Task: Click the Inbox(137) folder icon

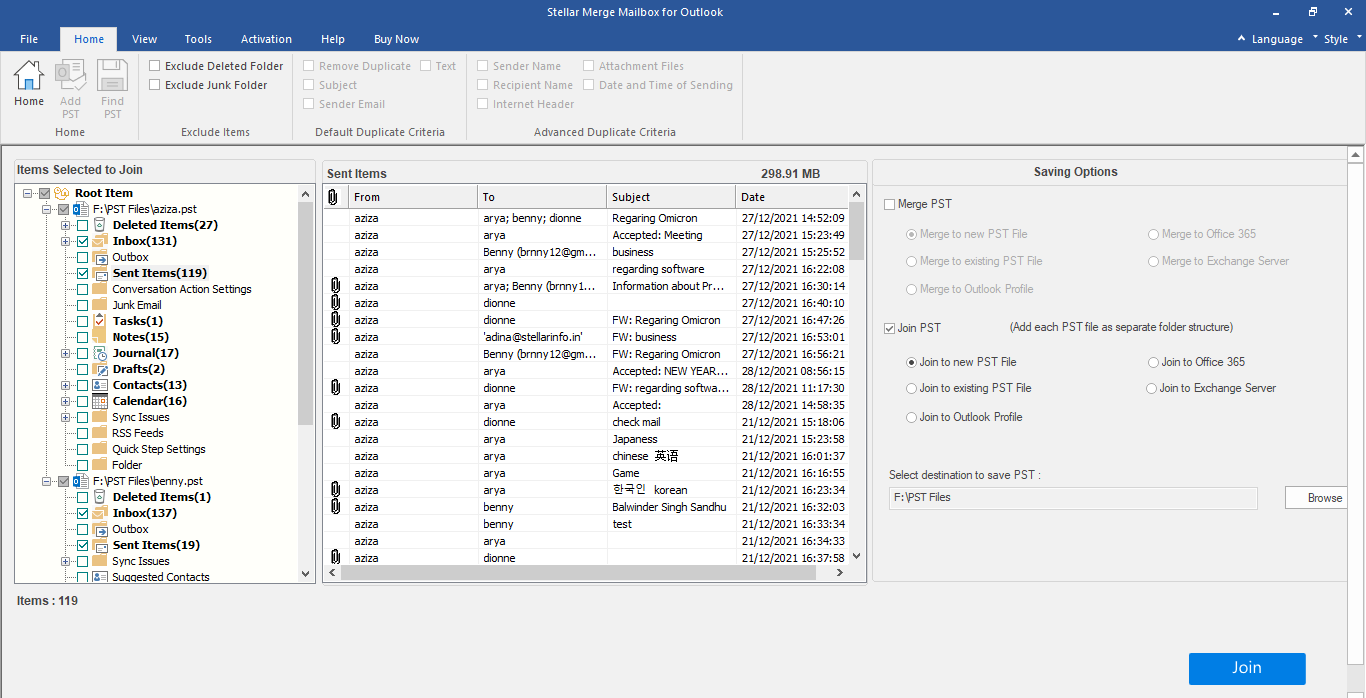Action: [x=100, y=513]
